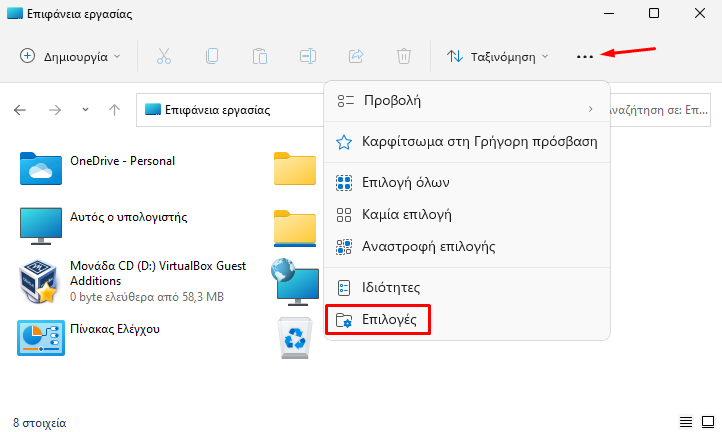Choose Αναστροφή επιλογής menu entry
722x432 pixels.
click(467, 247)
